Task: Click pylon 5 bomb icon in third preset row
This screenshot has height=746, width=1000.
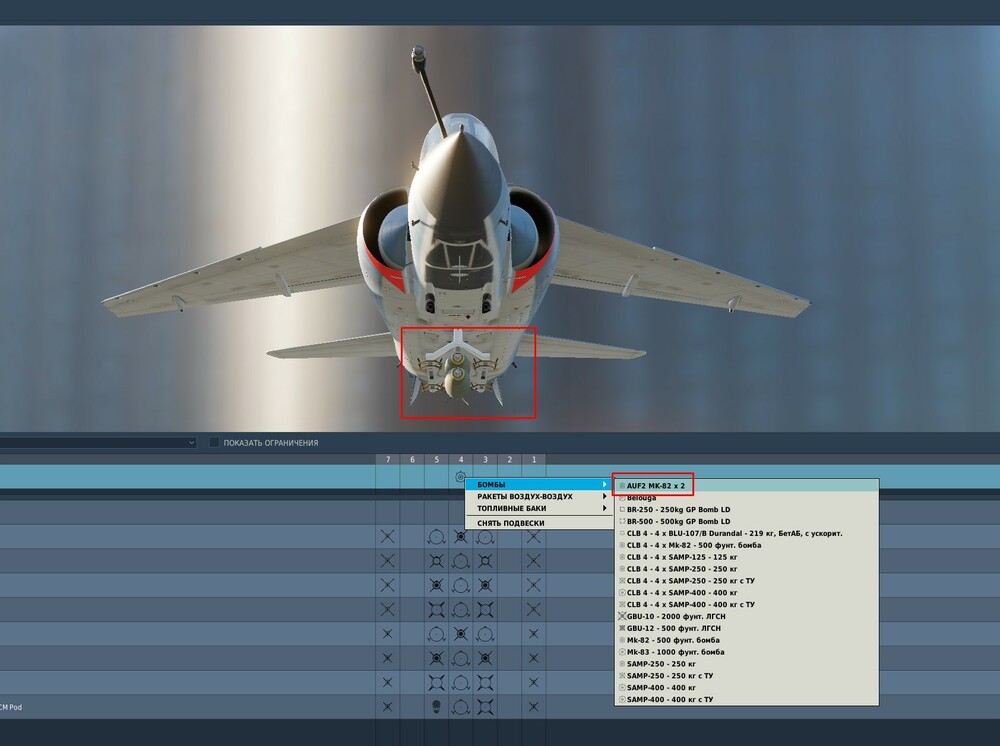Action: click(436, 585)
